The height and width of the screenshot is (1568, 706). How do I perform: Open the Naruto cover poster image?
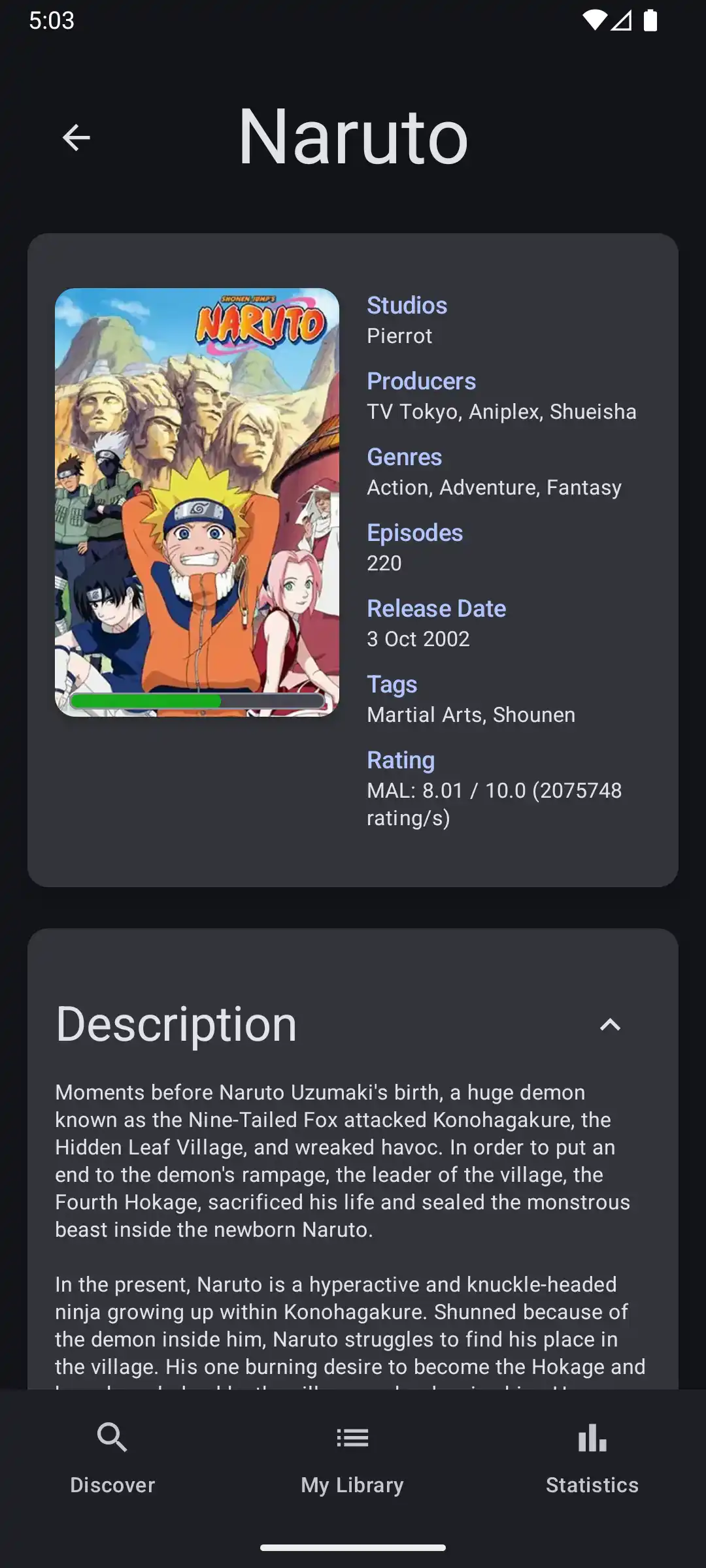pos(197,502)
